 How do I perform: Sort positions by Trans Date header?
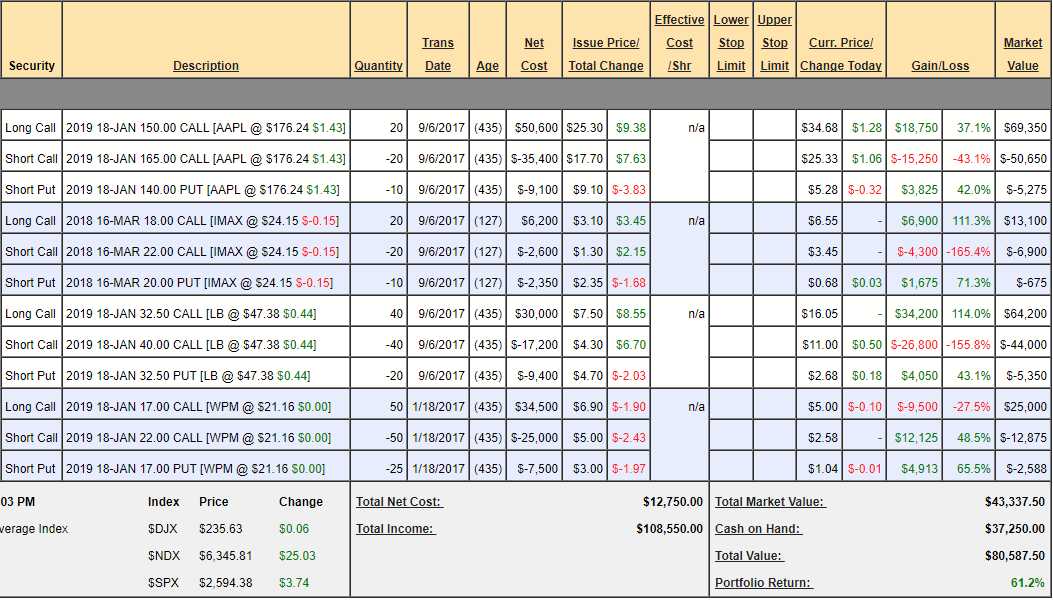point(437,55)
